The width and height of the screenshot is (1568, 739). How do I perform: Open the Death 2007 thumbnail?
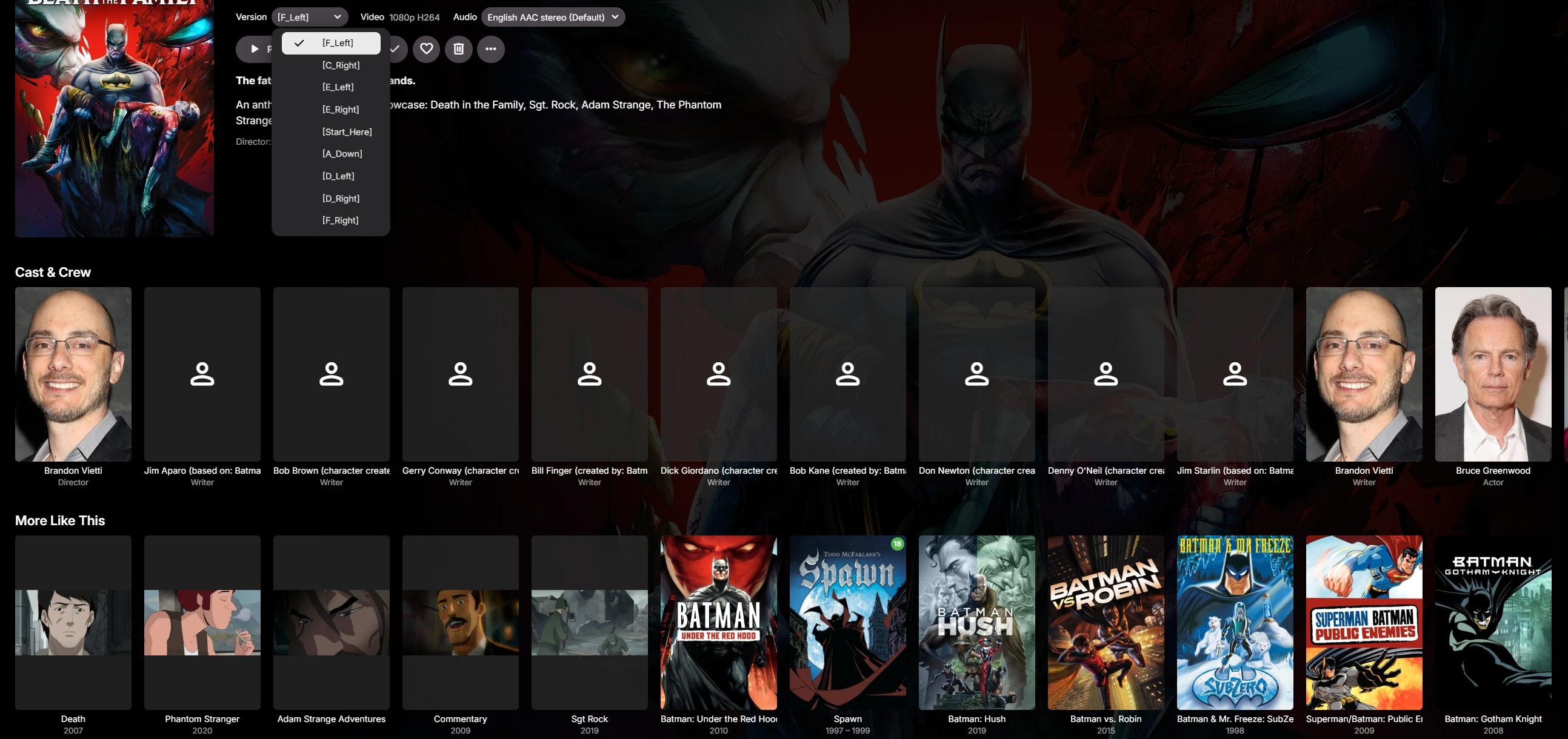point(73,622)
